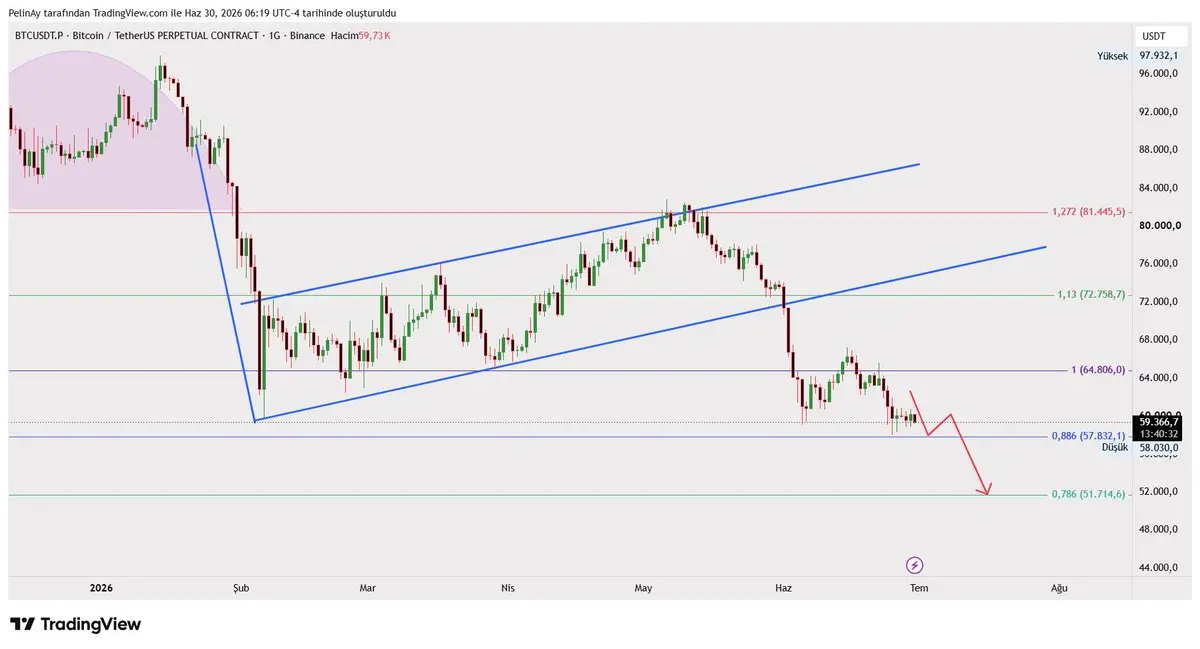
Task: Click the 80.000,0 price axis value
Action: click(1161, 225)
